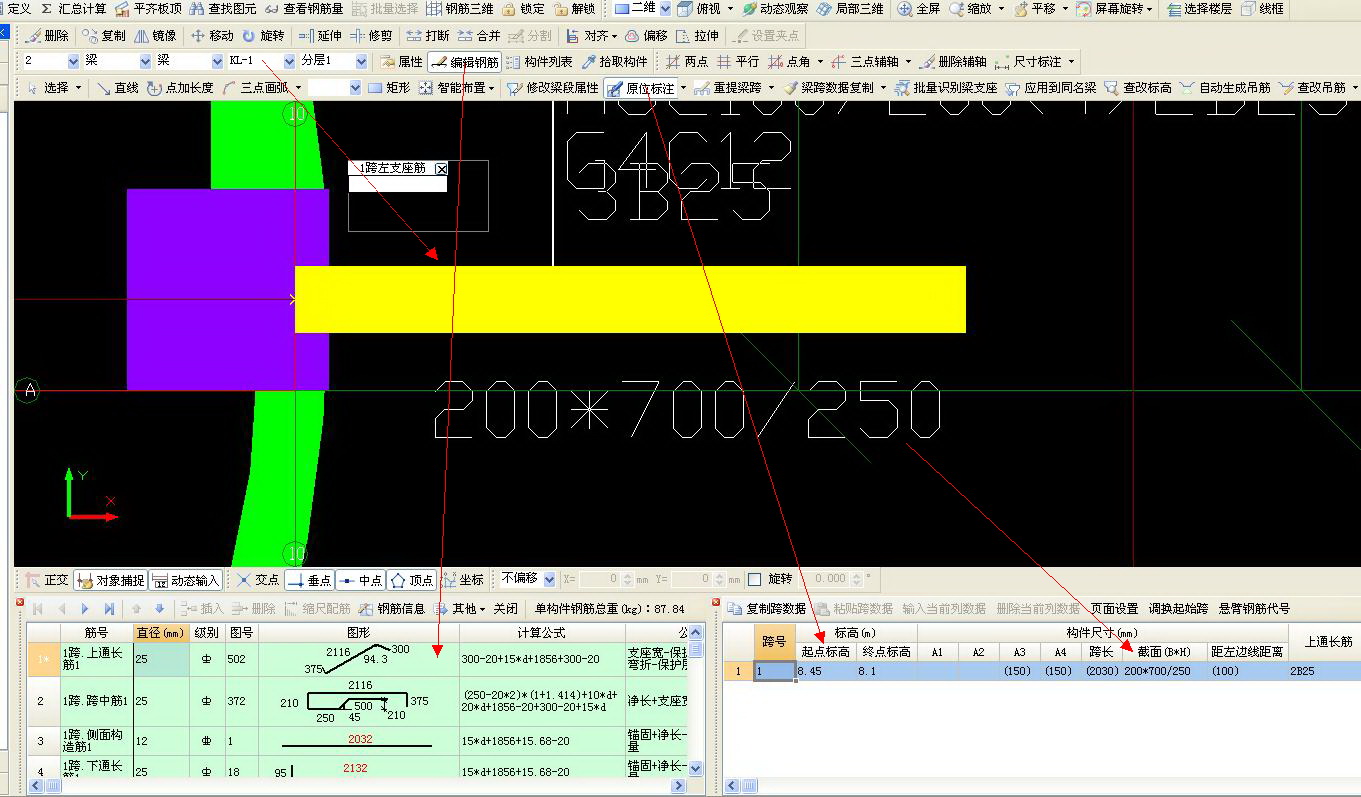Click 局部三维 partial 3D view
The width and height of the screenshot is (1361, 797).
click(850, 8)
